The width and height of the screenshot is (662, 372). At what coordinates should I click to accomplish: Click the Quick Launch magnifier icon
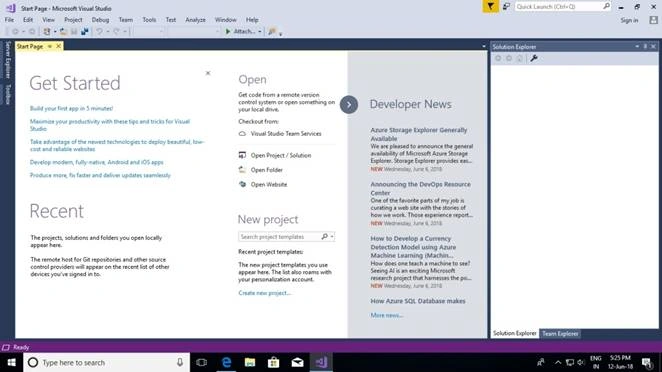pos(606,6)
